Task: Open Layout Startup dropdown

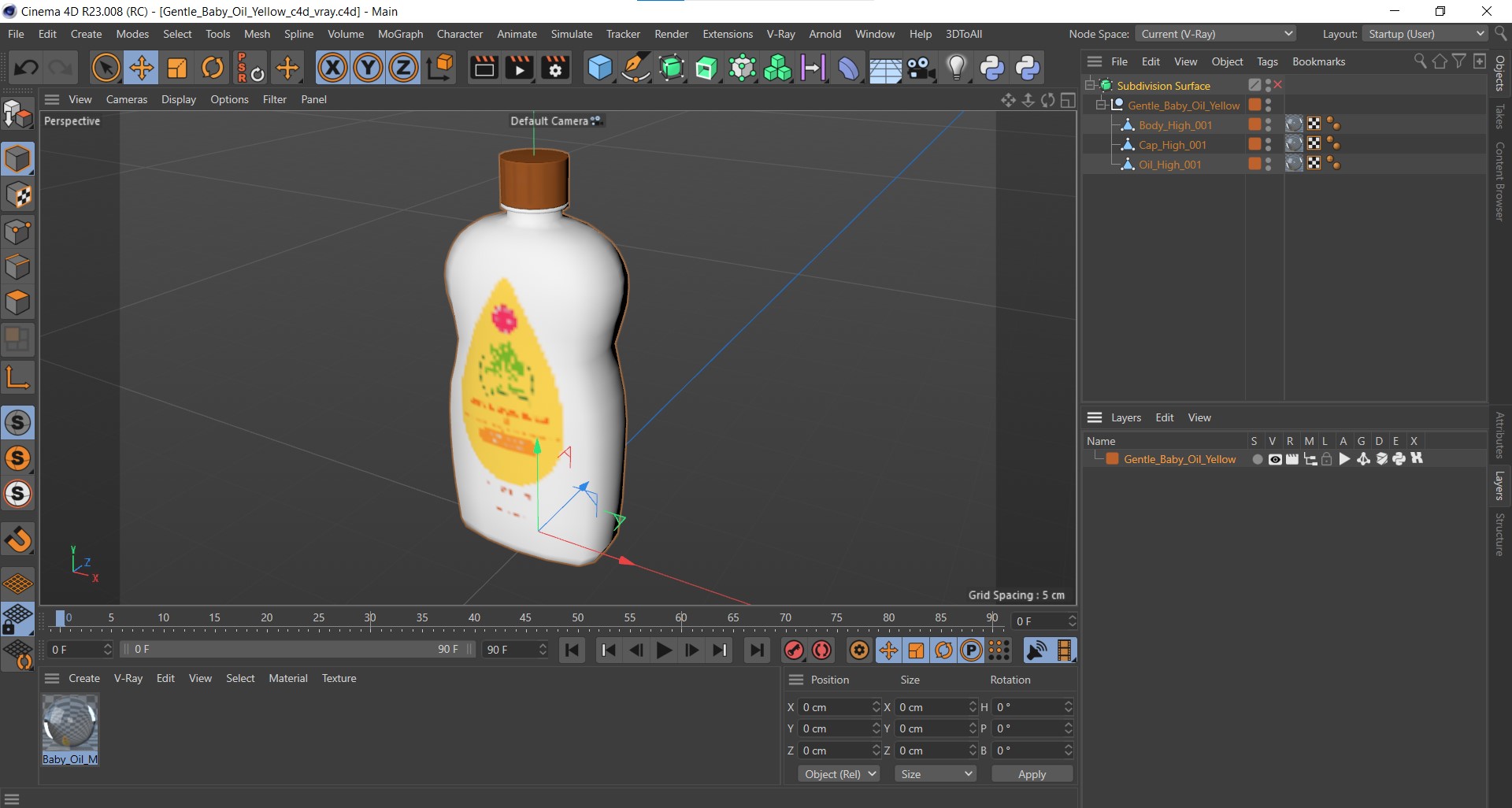Action: click(1426, 34)
